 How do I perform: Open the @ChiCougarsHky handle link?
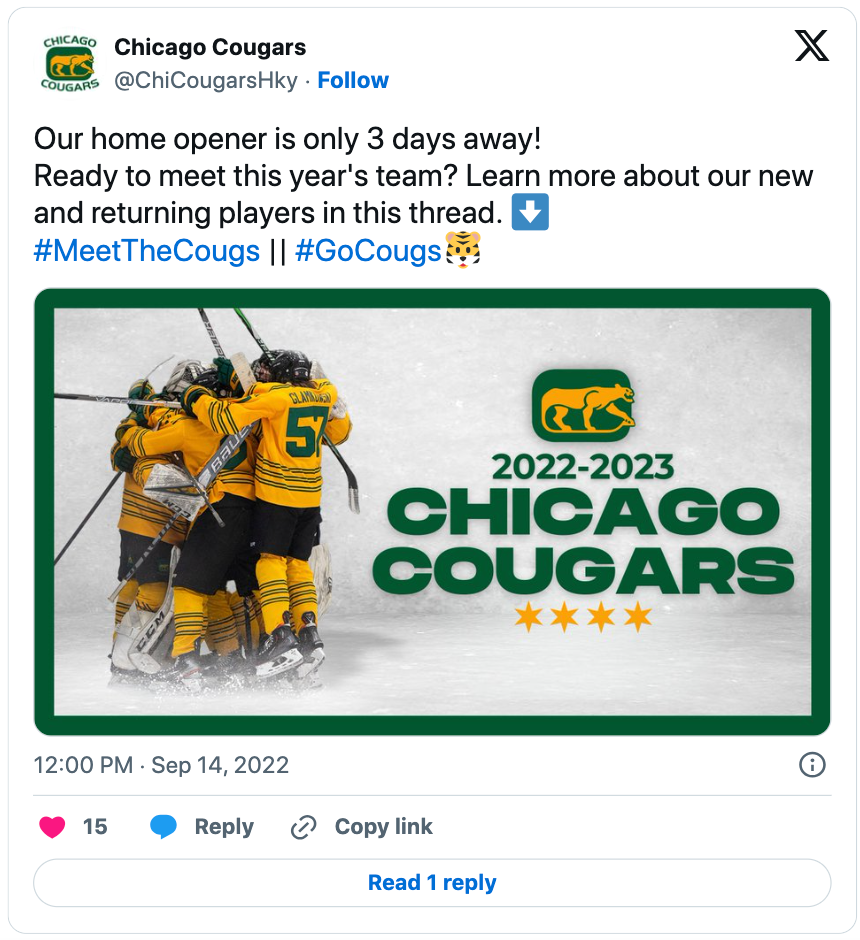point(206,81)
